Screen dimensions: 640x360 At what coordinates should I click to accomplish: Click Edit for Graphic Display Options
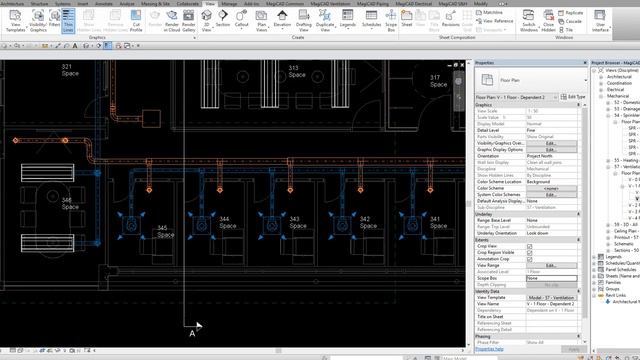click(551, 150)
